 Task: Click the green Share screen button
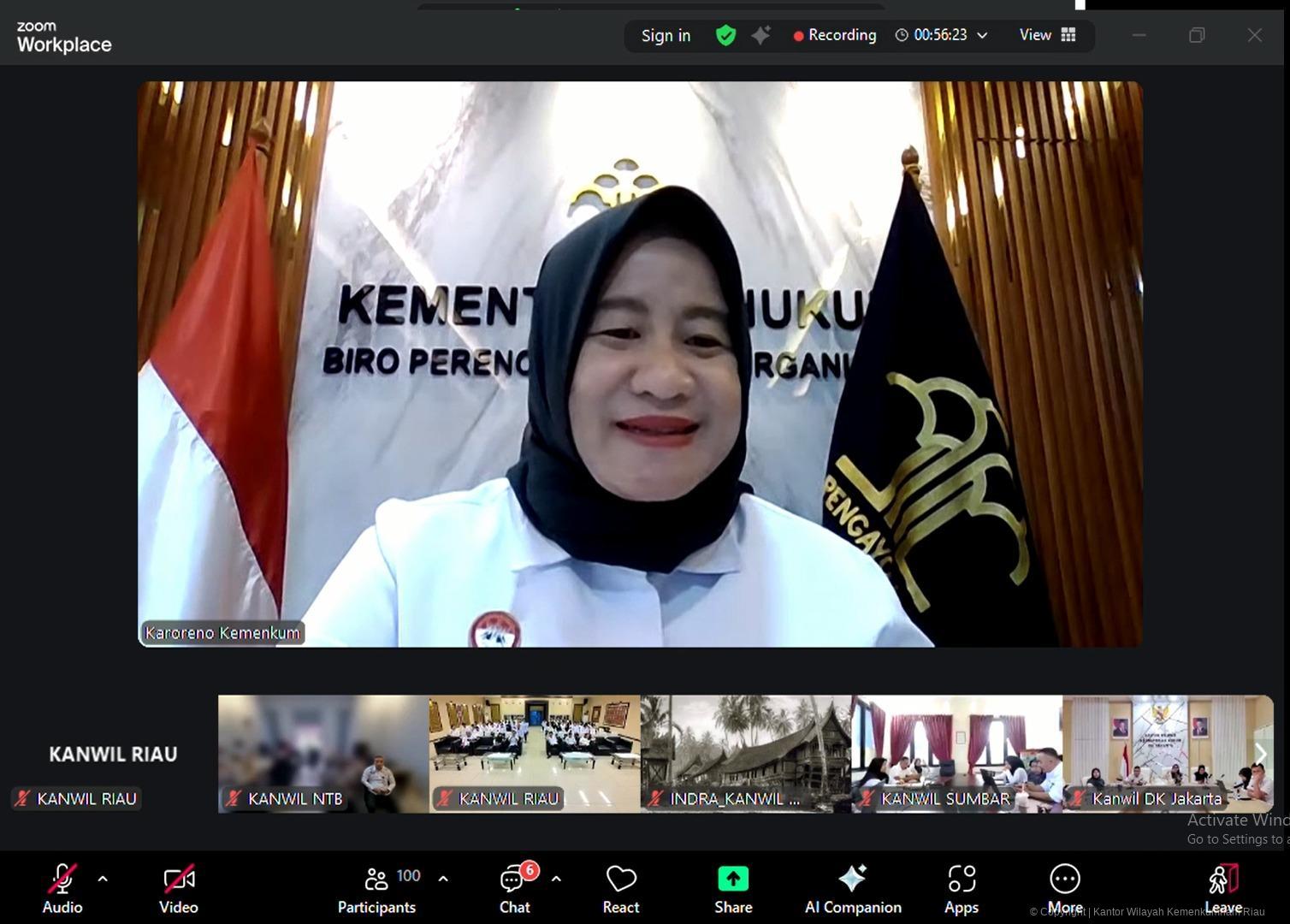tap(733, 890)
